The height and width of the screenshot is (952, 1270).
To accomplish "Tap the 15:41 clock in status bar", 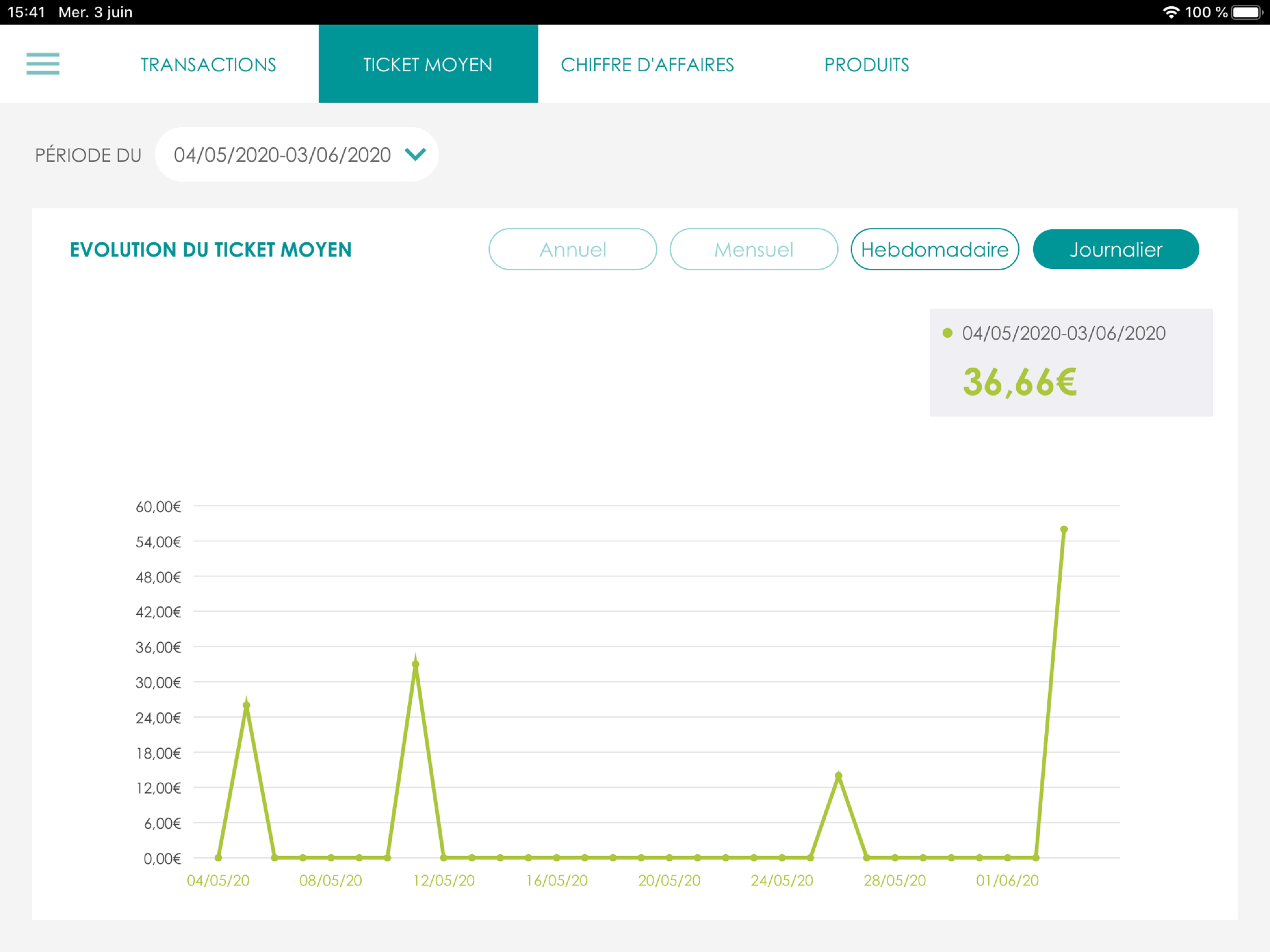I will (x=26, y=12).
